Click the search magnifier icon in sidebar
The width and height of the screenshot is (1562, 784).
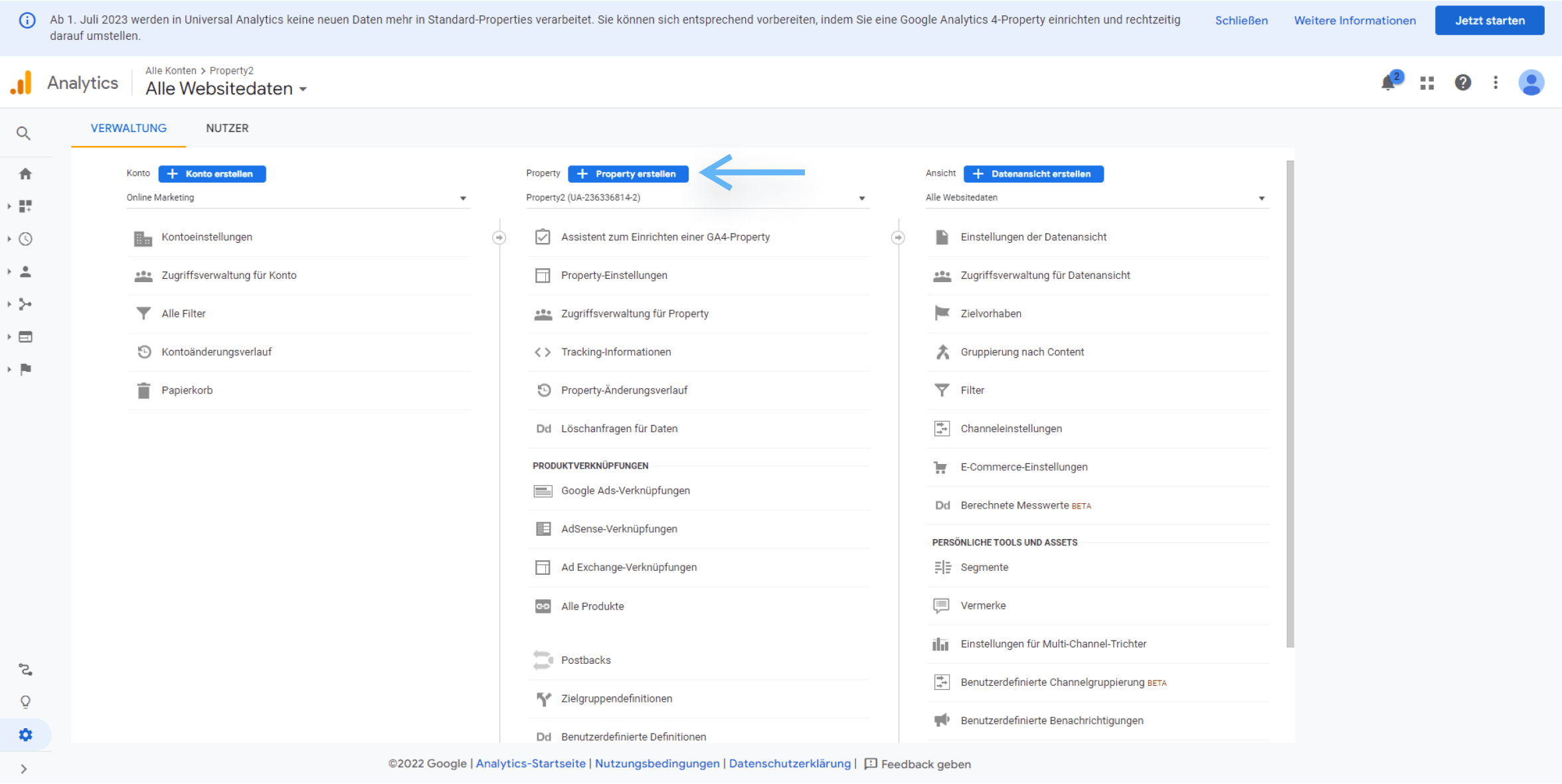point(24,133)
